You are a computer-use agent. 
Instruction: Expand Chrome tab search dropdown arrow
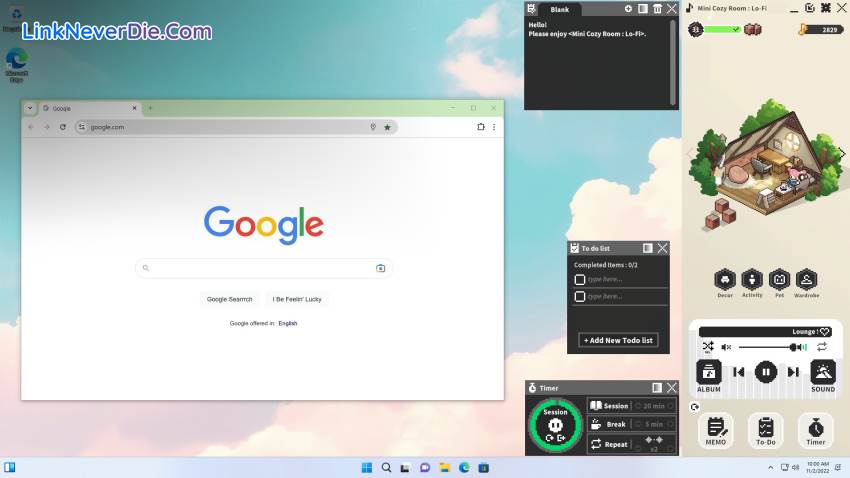coord(30,108)
